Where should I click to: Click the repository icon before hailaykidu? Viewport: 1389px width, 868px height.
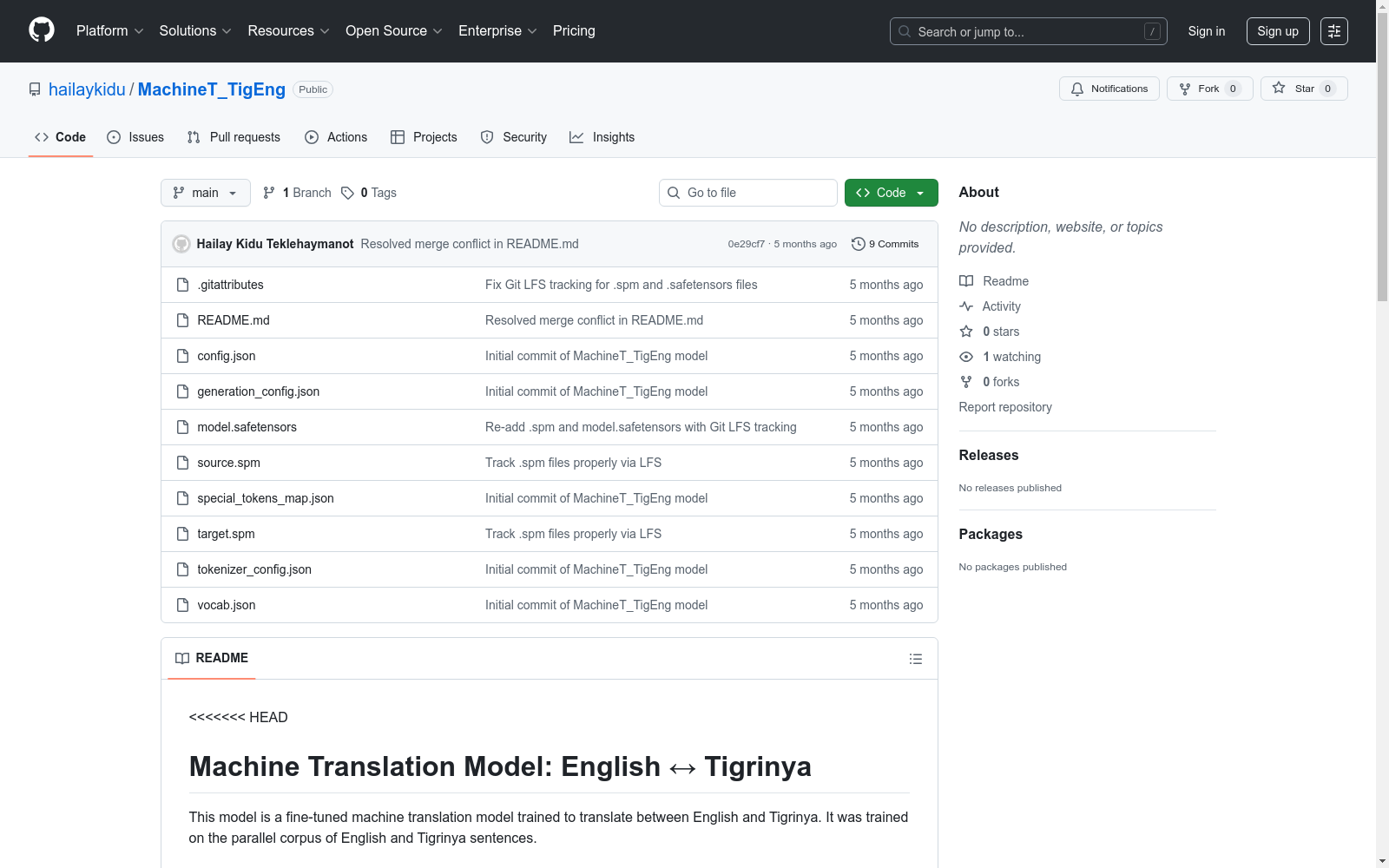[x=35, y=89]
